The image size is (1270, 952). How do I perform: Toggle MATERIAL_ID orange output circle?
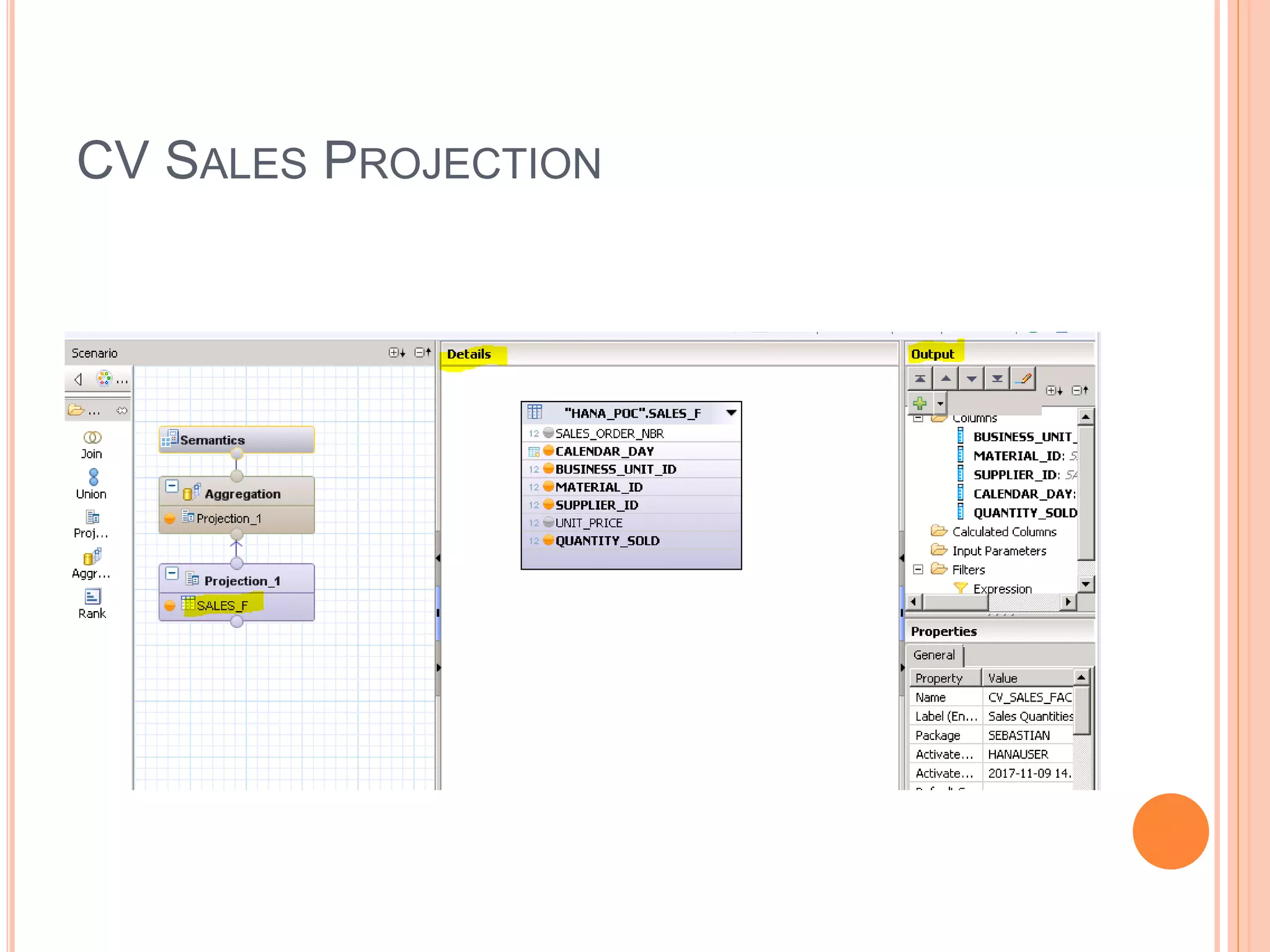[x=548, y=487]
